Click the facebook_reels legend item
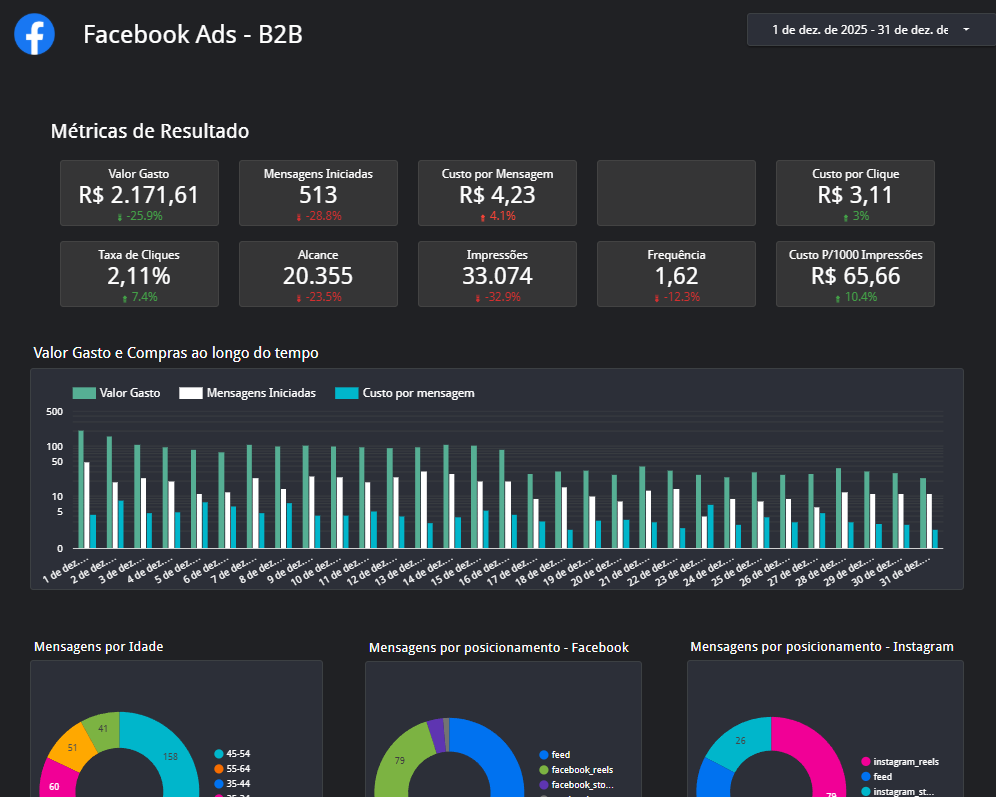 click(x=577, y=770)
